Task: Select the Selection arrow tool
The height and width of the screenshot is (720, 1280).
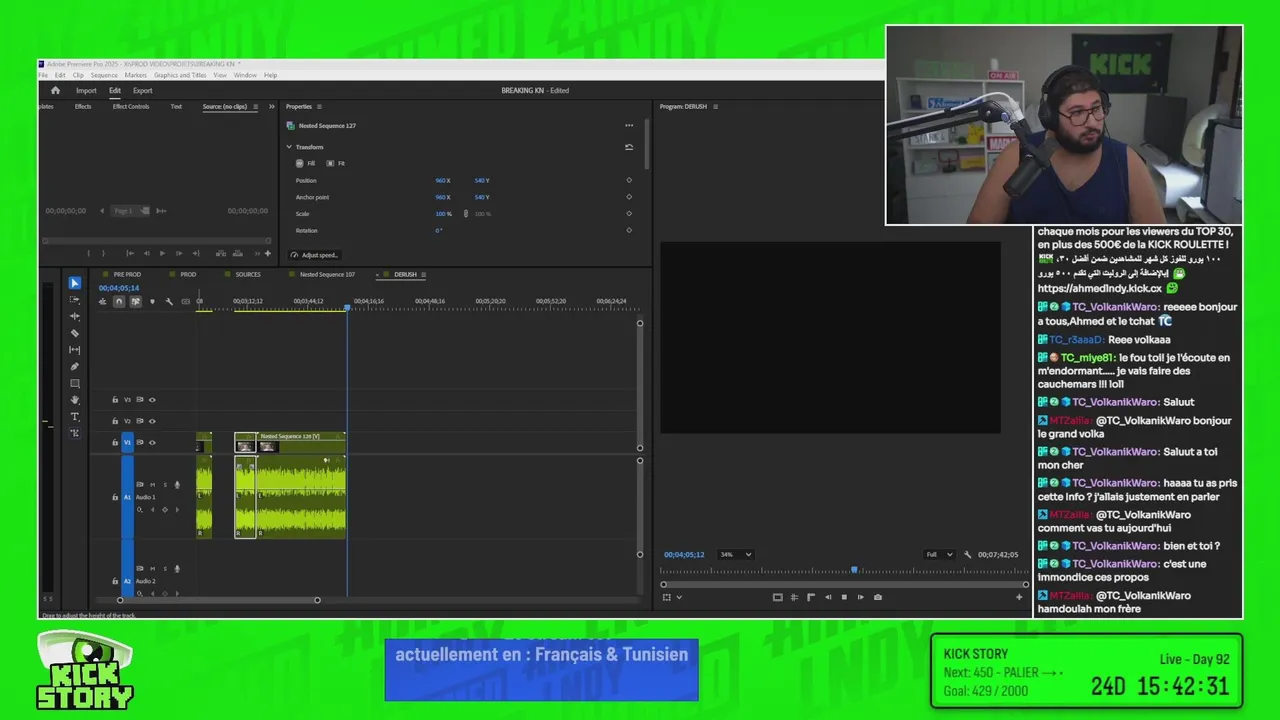Action: pos(74,283)
